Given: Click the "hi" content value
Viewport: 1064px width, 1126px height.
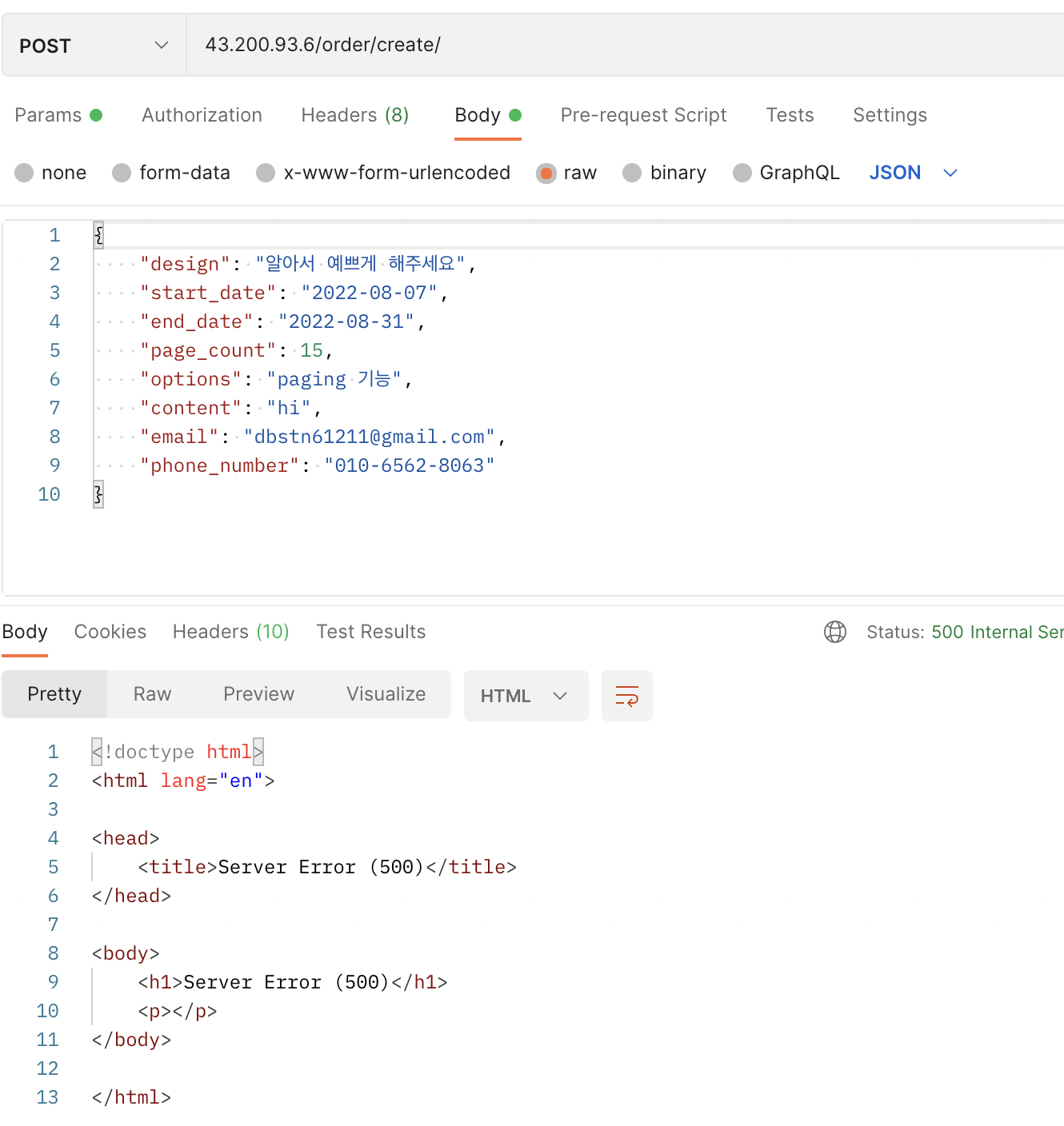Looking at the screenshot, I should [289, 408].
